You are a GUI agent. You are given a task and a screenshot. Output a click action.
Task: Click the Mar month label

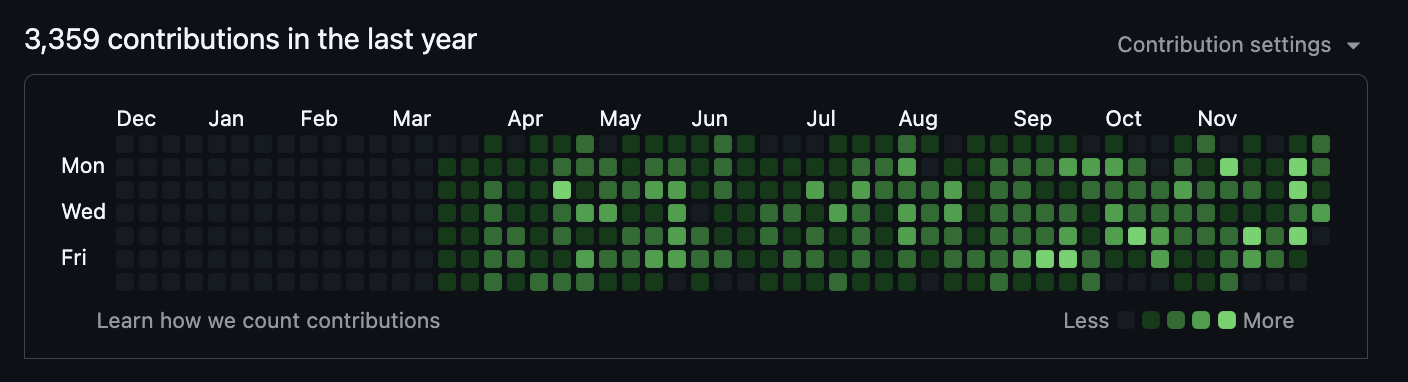(412, 119)
